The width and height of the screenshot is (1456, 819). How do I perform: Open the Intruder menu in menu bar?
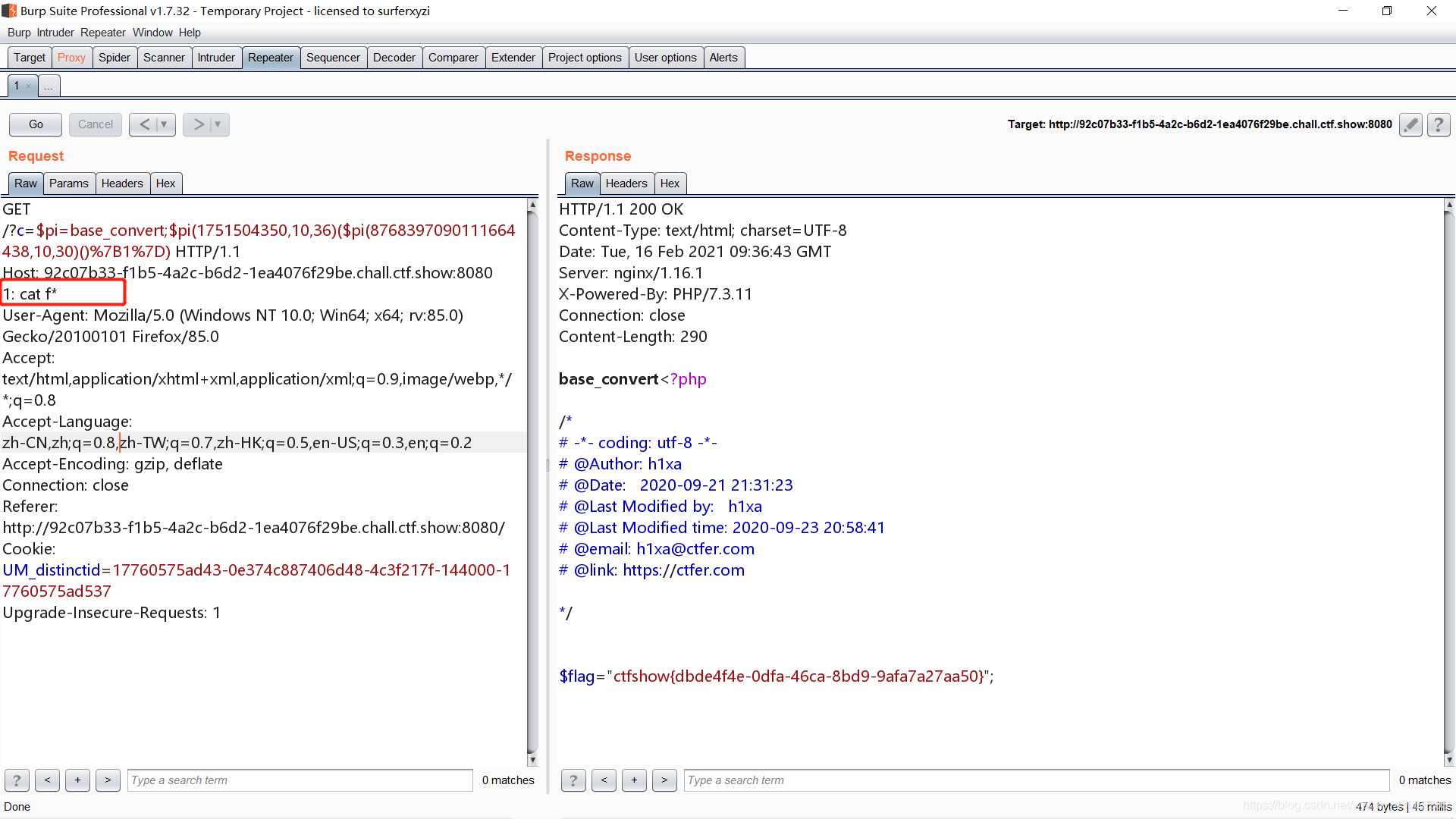55,33
